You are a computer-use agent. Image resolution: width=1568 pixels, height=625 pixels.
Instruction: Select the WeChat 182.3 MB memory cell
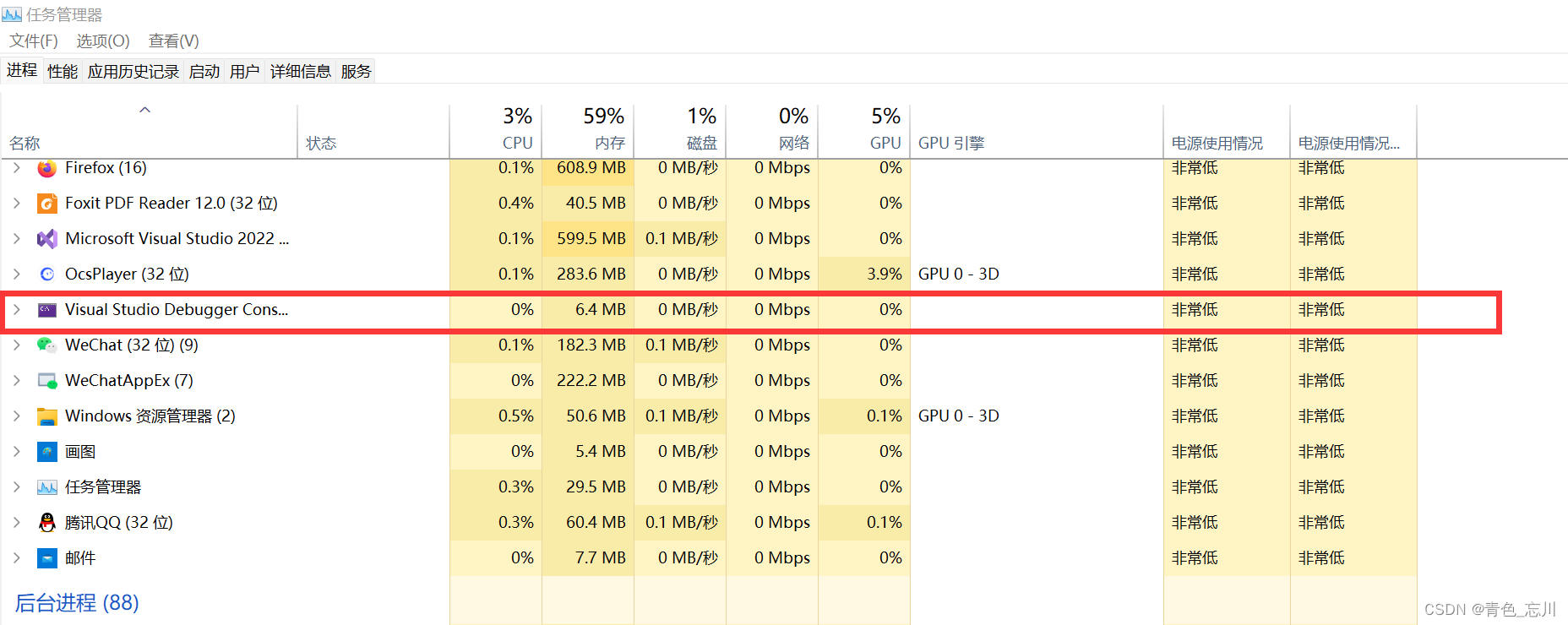click(588, 345)
